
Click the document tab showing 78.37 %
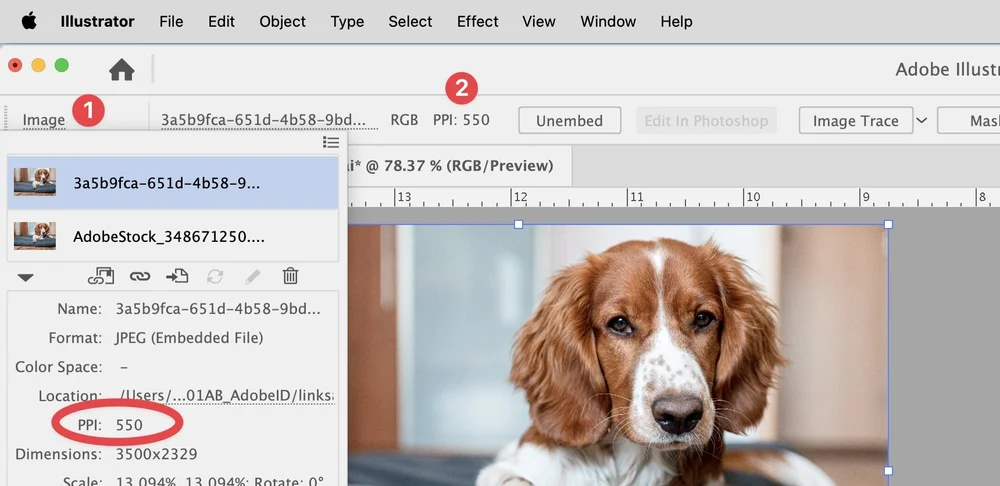point(459,166)
